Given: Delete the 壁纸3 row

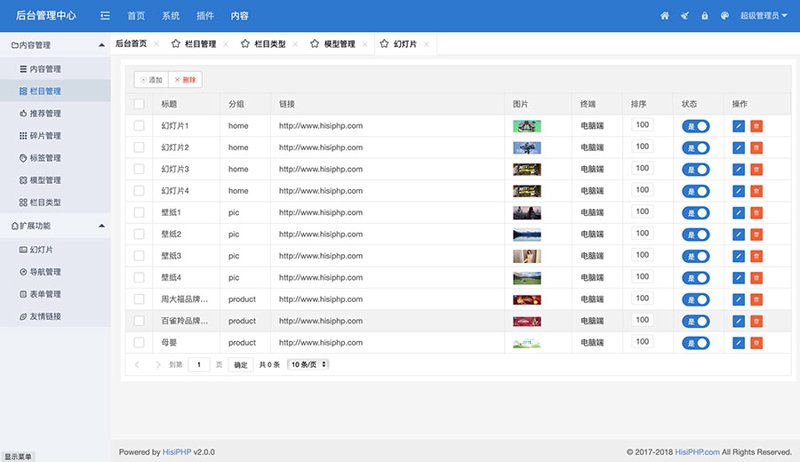Looking at the screenshot, I should point(757,256).
